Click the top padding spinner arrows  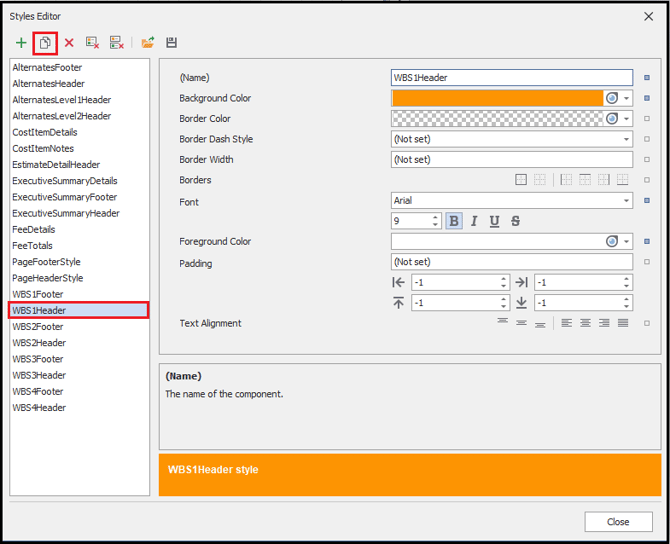click(503, 303)
